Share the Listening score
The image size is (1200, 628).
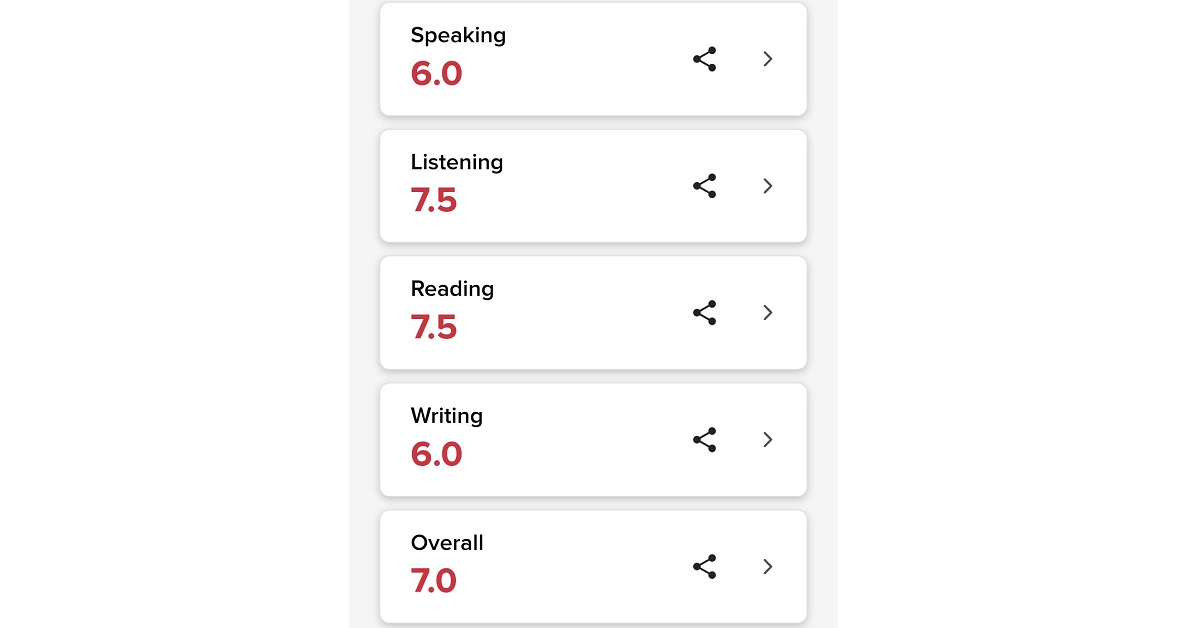705,186
